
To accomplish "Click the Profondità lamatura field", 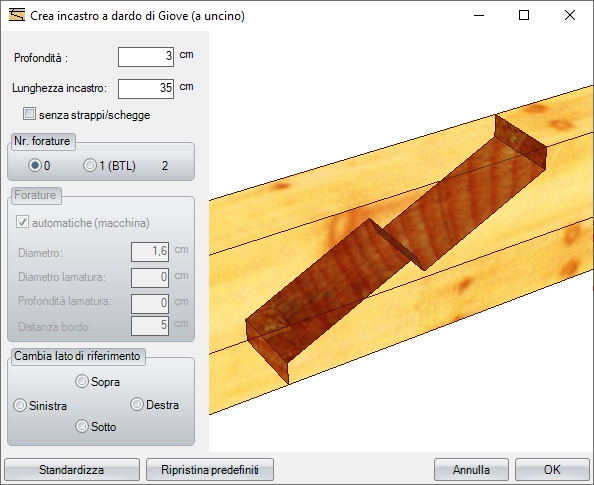I will pos(150,303).
